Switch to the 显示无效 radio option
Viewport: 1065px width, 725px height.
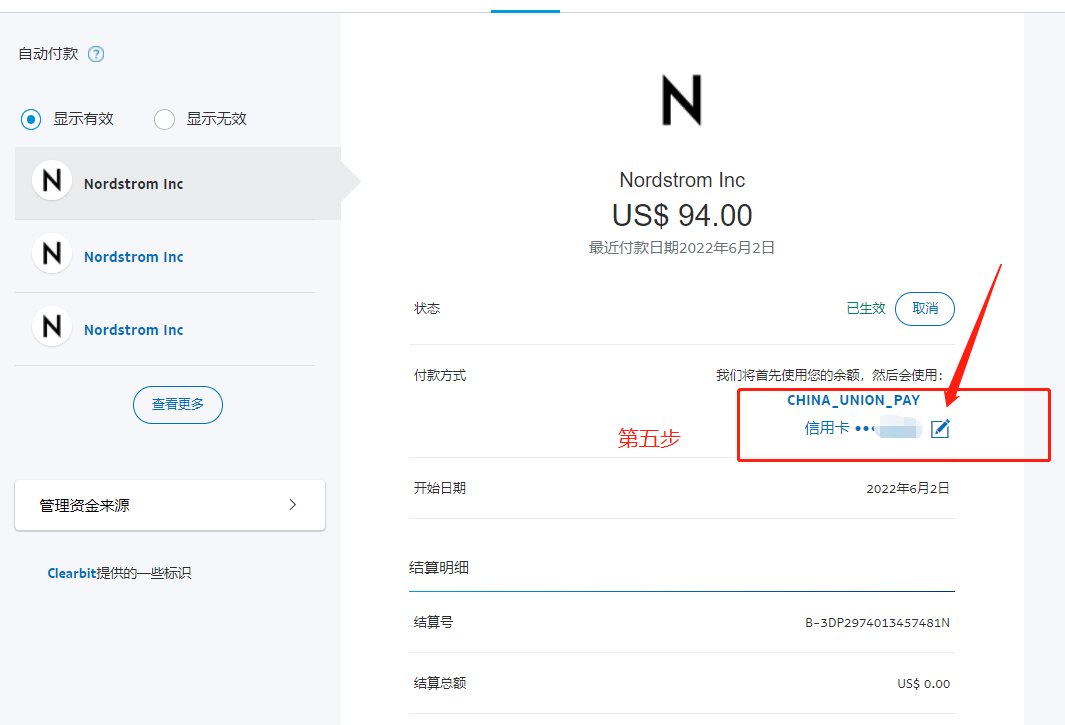(163, 119)
